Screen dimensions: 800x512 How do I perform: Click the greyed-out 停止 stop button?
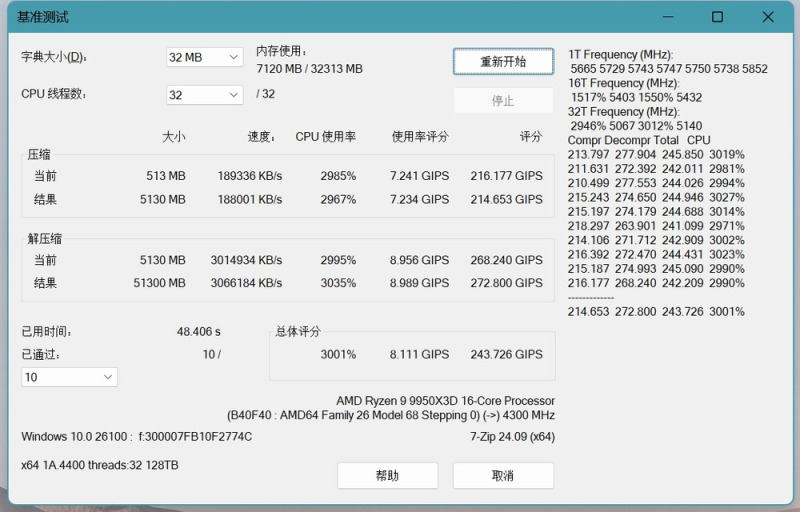pos(503,101)
